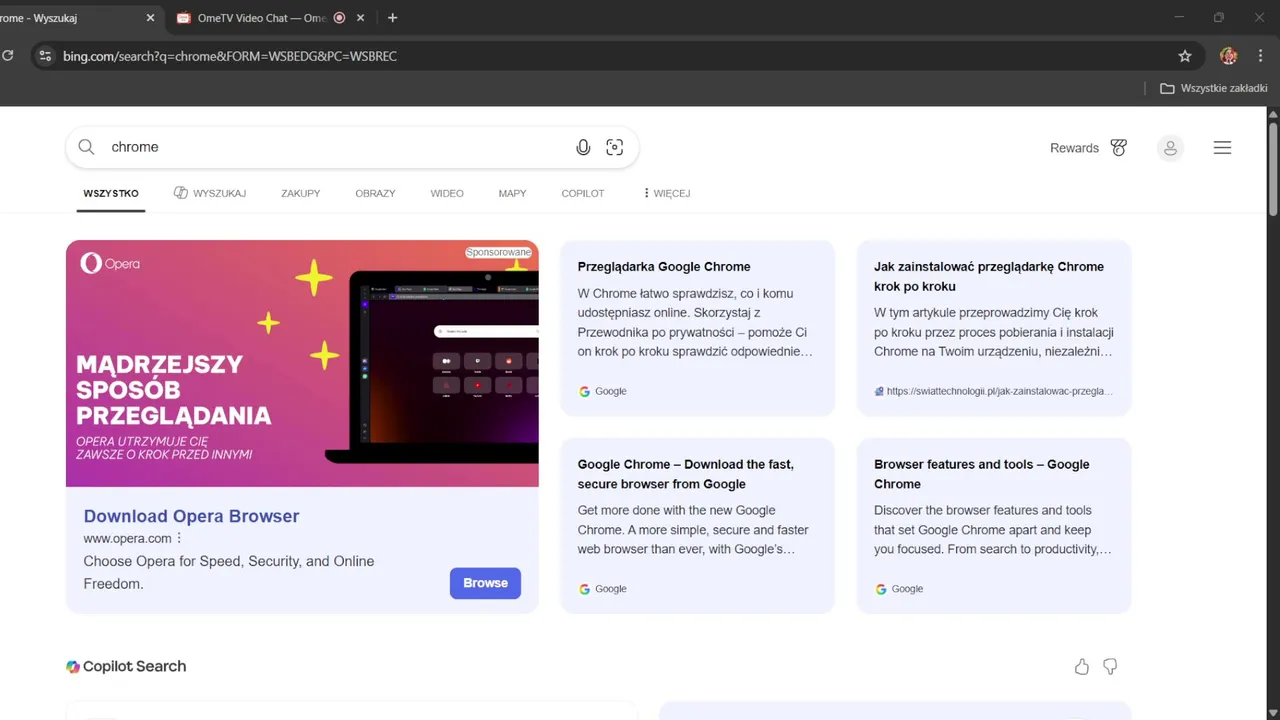Click the thumbs down feedback icon

click(x=1110, y=667)
